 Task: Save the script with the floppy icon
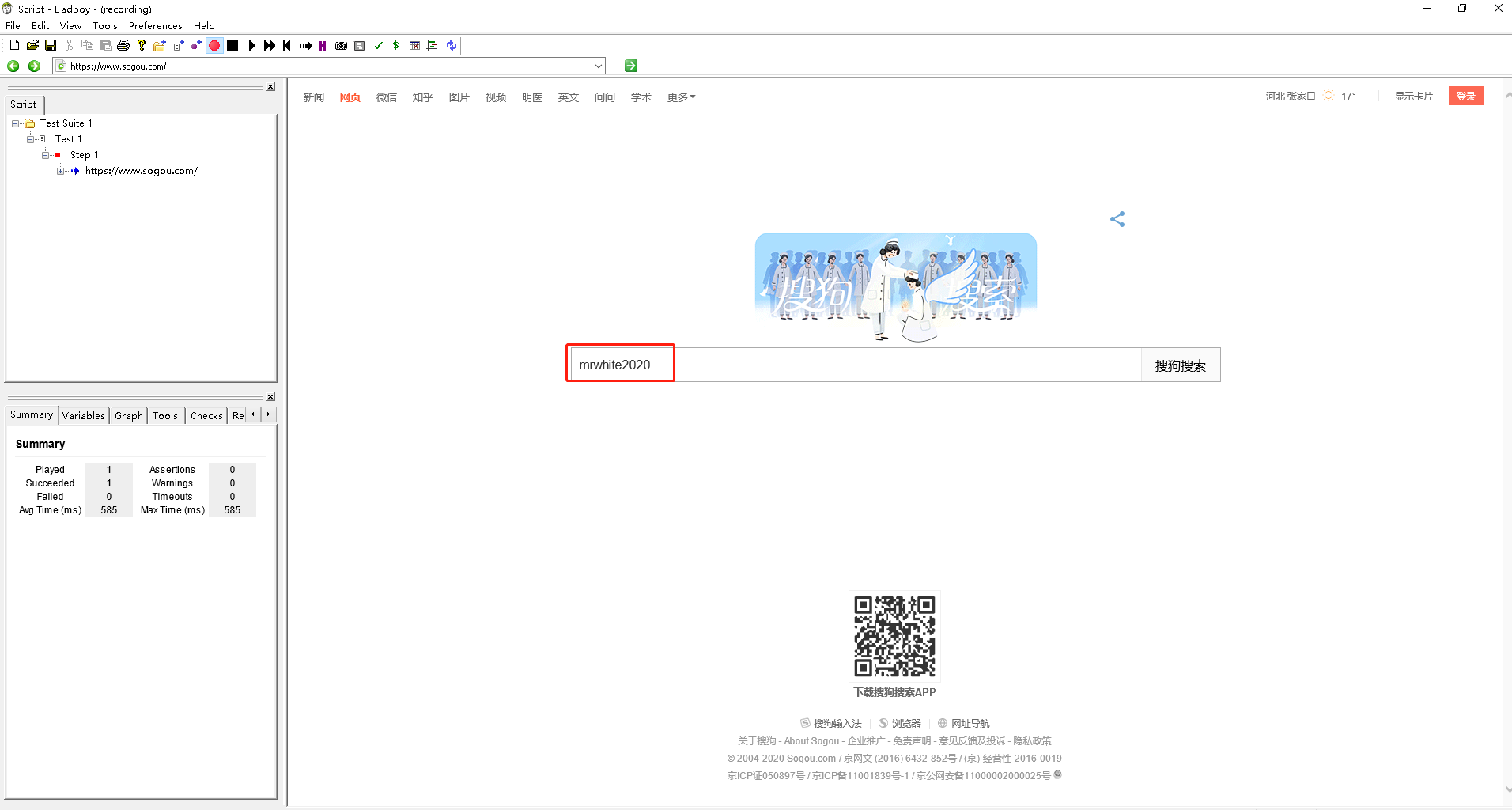tap(51, 45)
